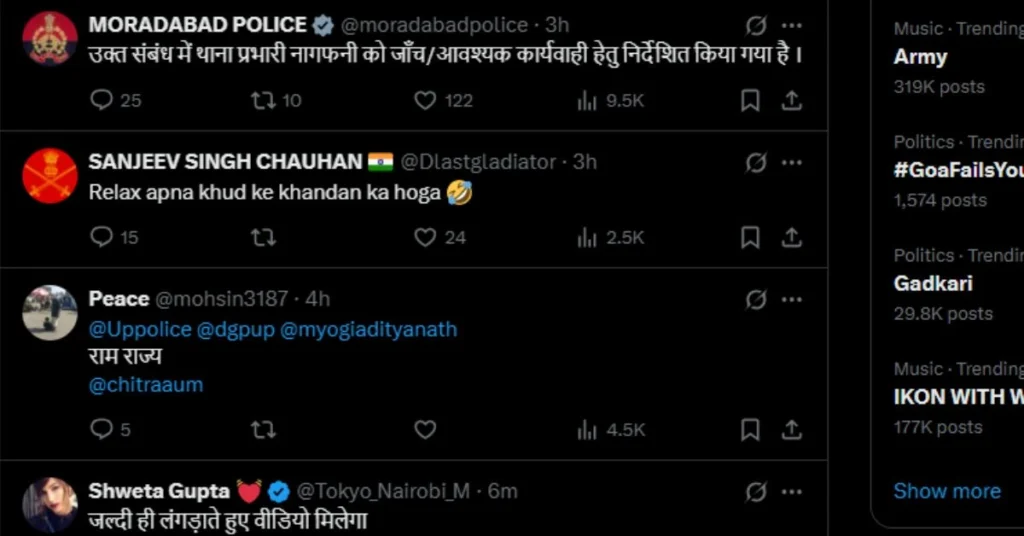This screenshot has width=1024, height=536.
Task: Reply to the Moradabad Police post
Action: [x=102, y=100]
